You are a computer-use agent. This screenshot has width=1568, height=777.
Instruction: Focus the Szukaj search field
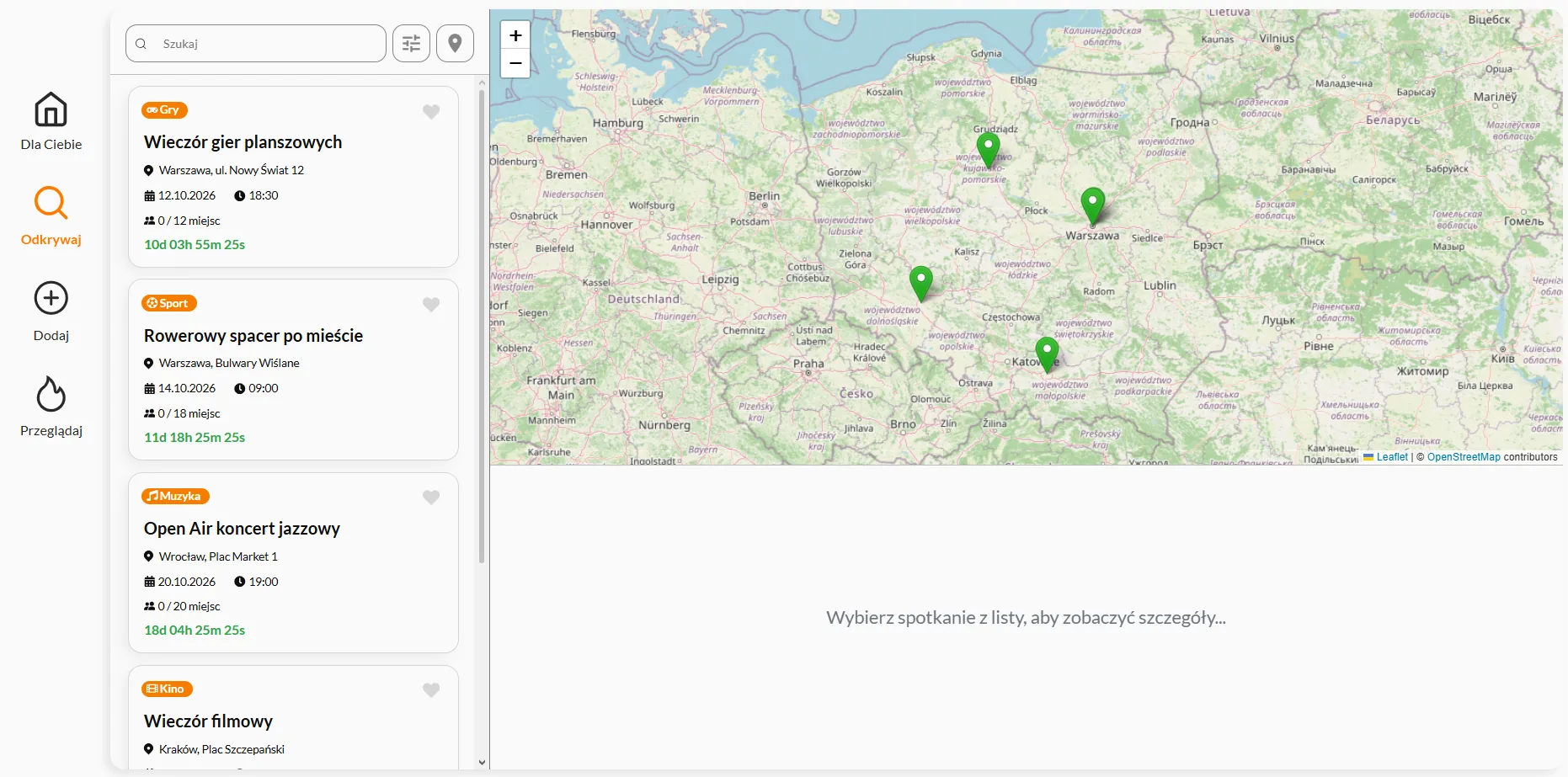point(256,43)
